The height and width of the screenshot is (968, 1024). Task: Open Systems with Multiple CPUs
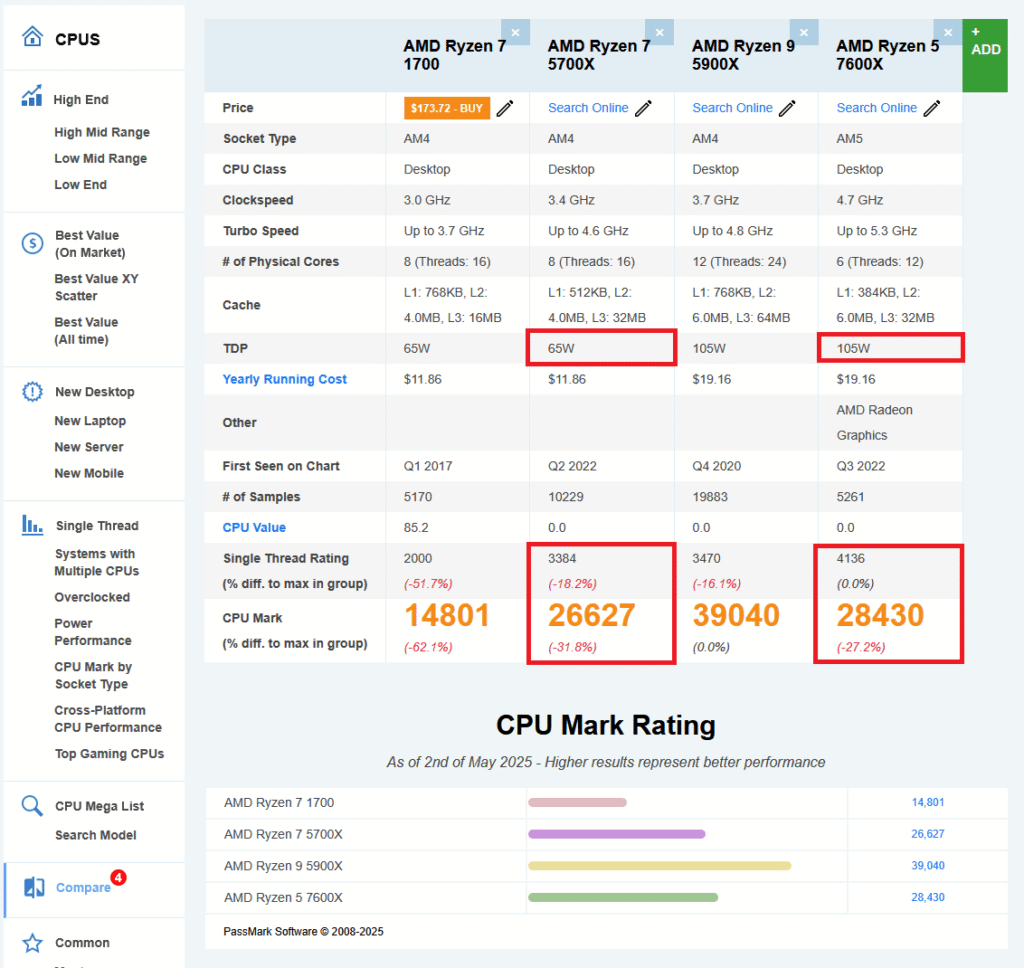(x=97, y=562)
